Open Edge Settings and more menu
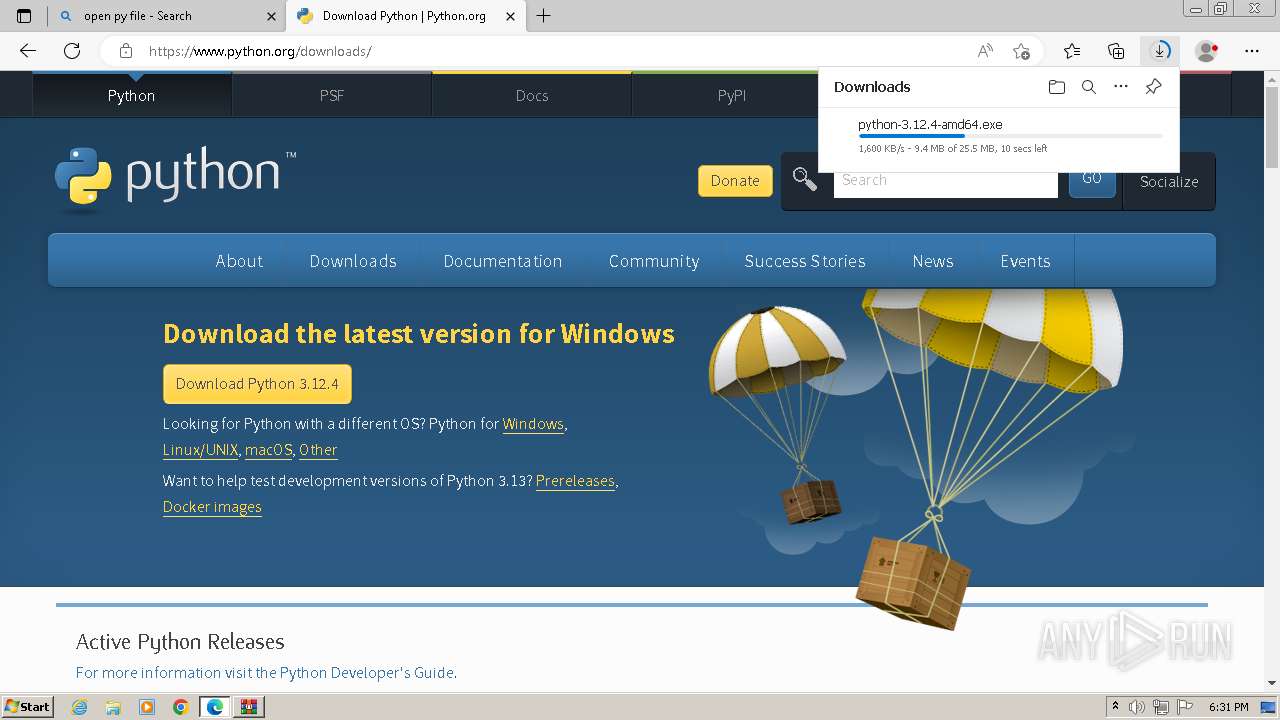1280x720 pixels. (1252, 51)
